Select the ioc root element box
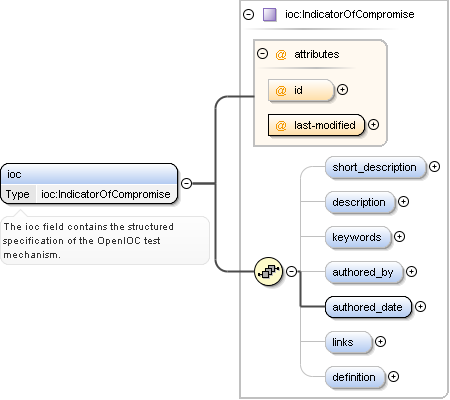The height and width of the screenshot is (400, 450). 89,184
